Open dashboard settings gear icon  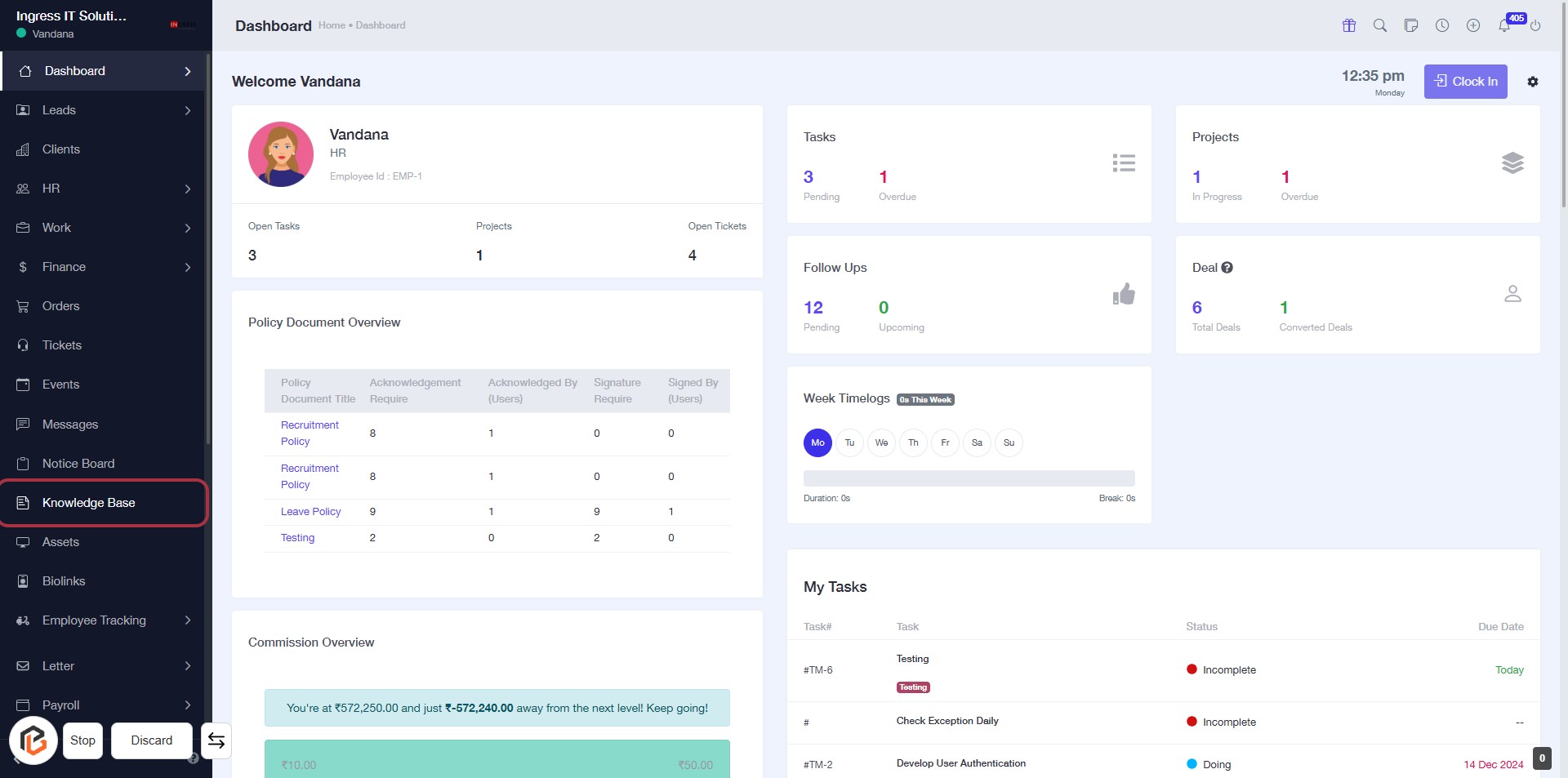coord(1533,82)
